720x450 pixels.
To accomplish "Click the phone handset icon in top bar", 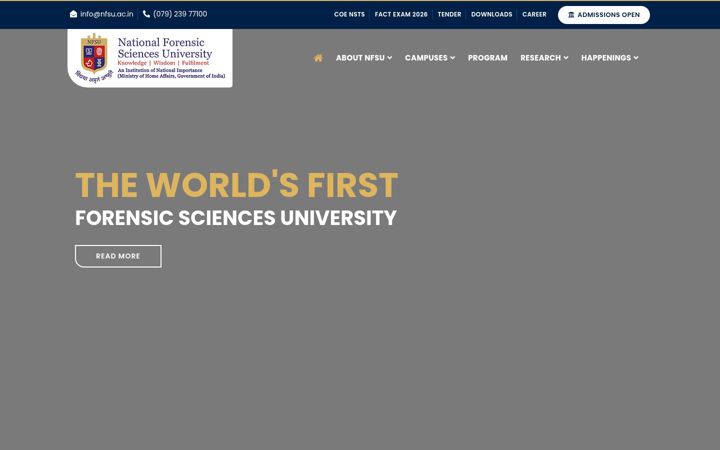I will (146, 14).
